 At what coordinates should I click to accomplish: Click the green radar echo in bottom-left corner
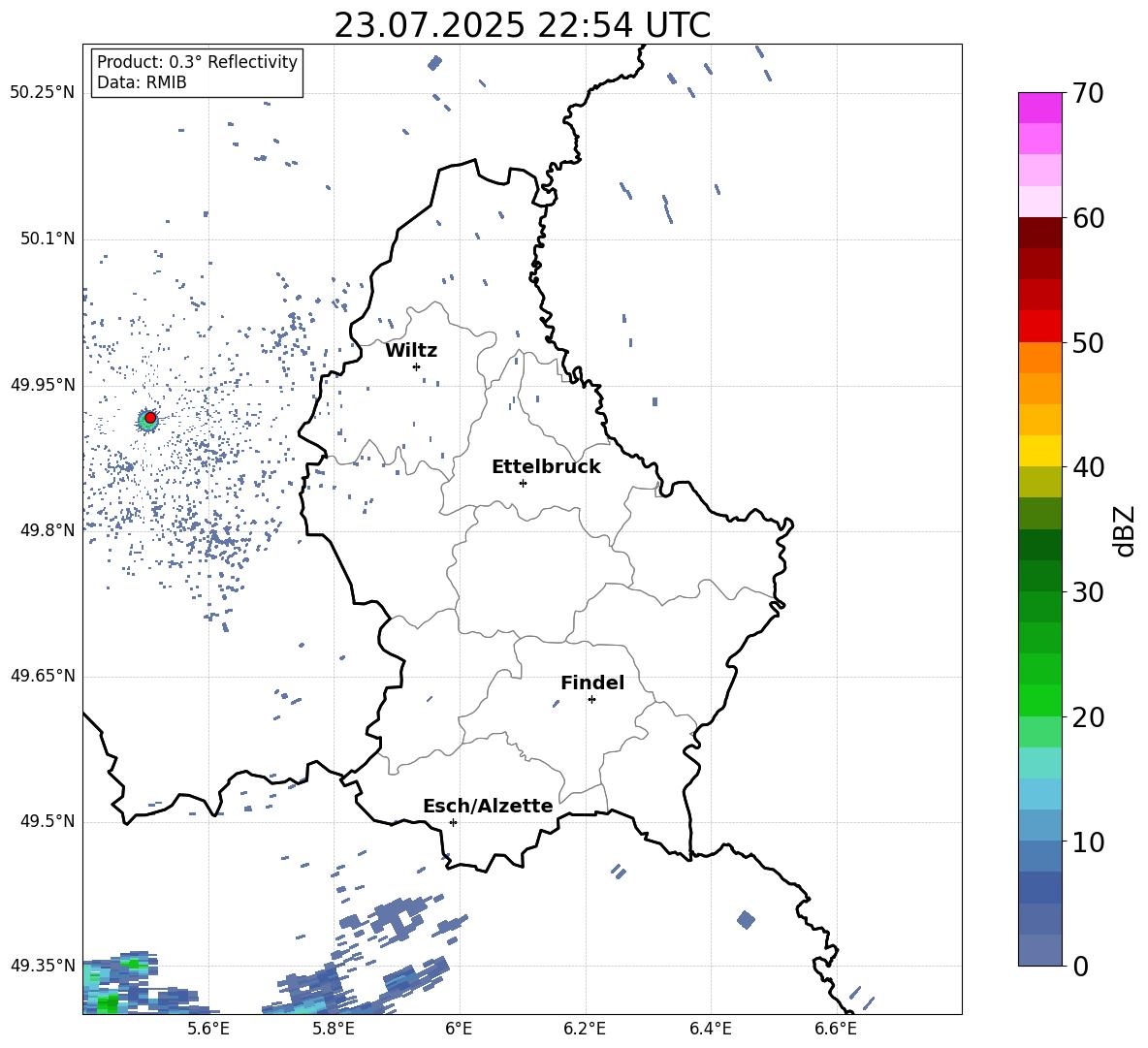coord(107,1001)
